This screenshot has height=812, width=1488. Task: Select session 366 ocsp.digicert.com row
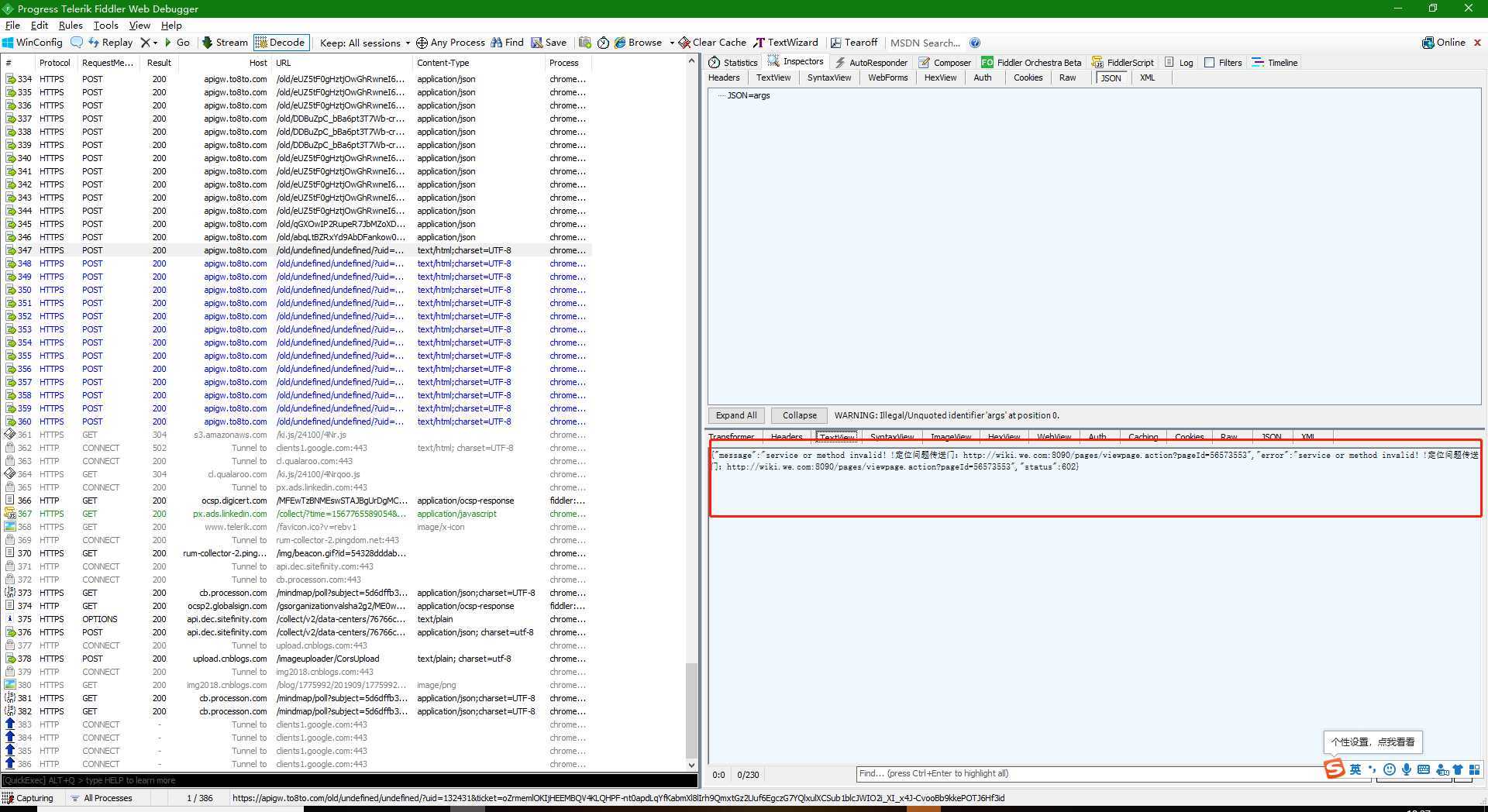297,501
